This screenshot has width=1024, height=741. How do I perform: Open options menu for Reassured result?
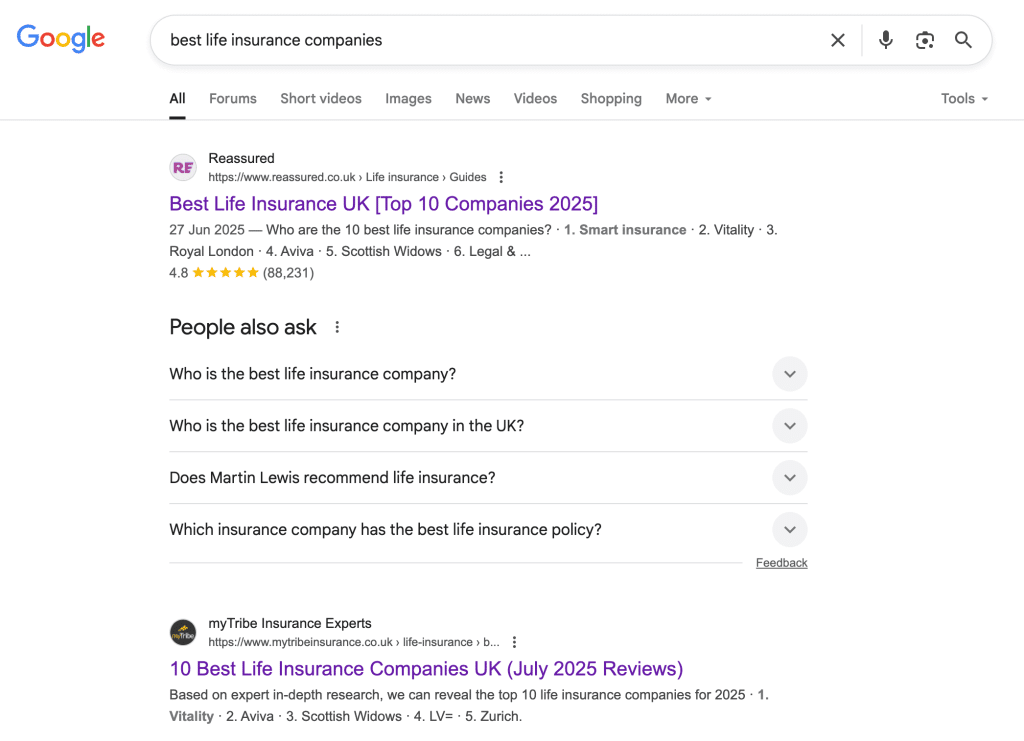501,177
